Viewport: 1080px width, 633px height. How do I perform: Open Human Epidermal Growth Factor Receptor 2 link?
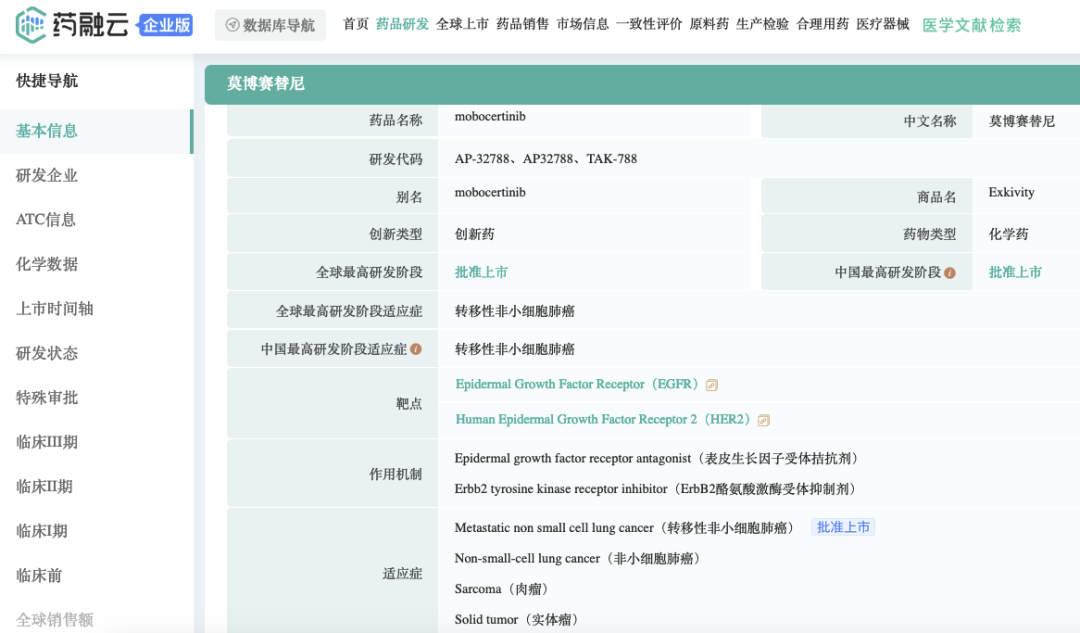coord(603,419)
